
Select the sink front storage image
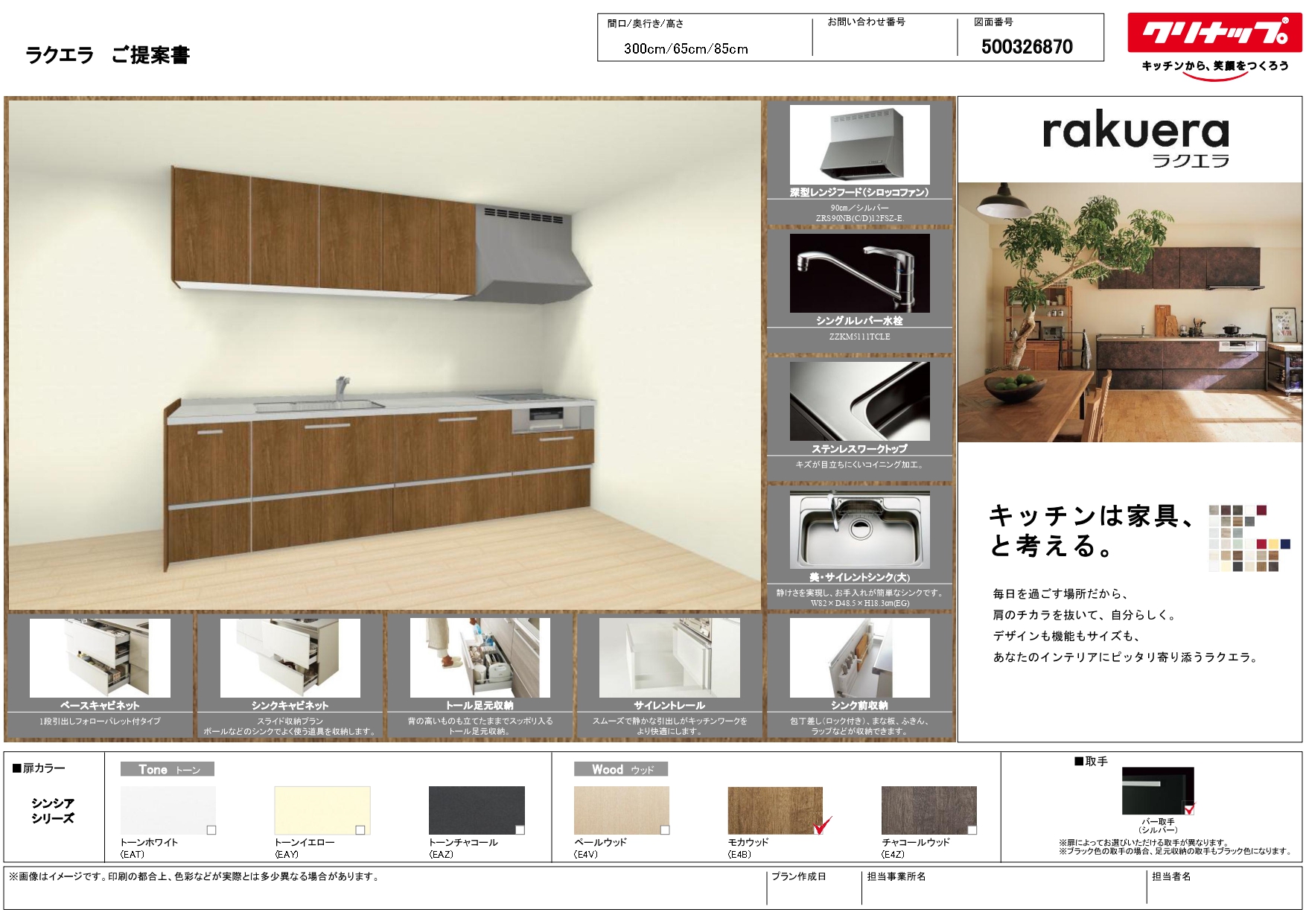(859, 657)
